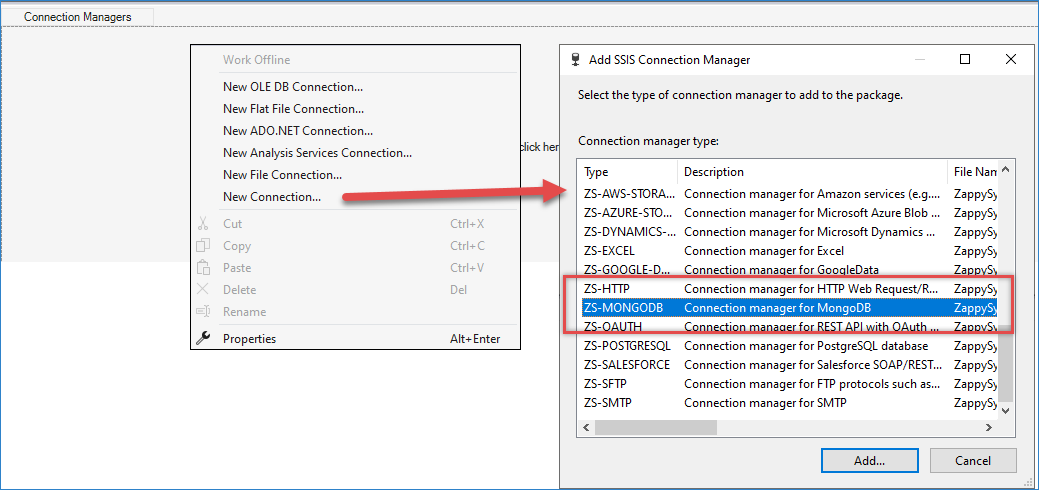
Task: Select the ZS-EXCEL connection type
Action: (788, 251)
